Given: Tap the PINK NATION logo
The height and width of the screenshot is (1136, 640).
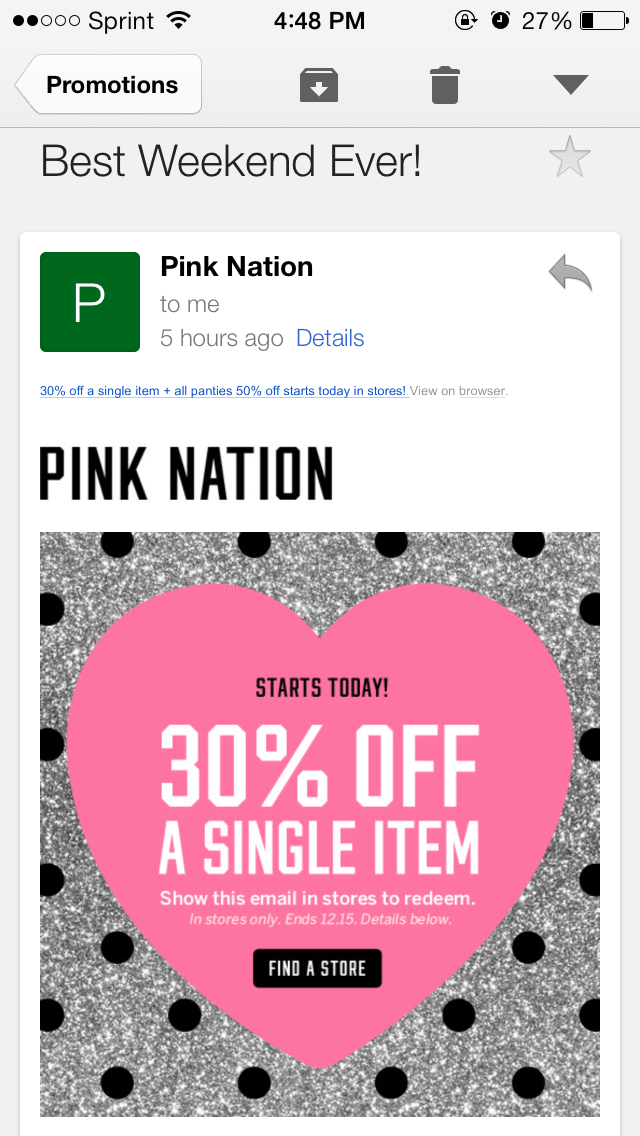Looking at the screenshot, I should (186, 473).
